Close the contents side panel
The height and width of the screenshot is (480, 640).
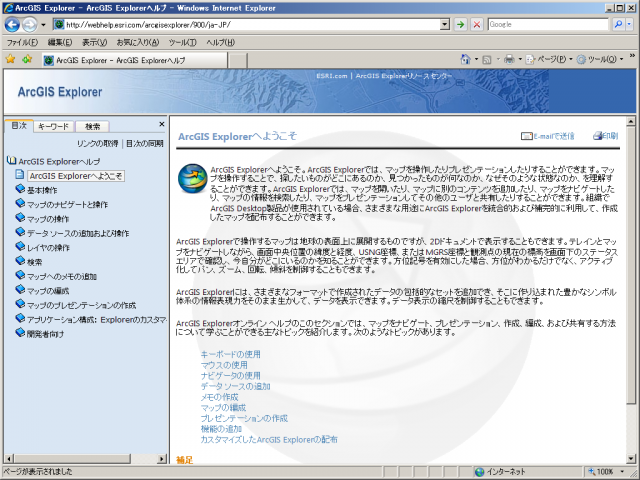click(162, 124)
